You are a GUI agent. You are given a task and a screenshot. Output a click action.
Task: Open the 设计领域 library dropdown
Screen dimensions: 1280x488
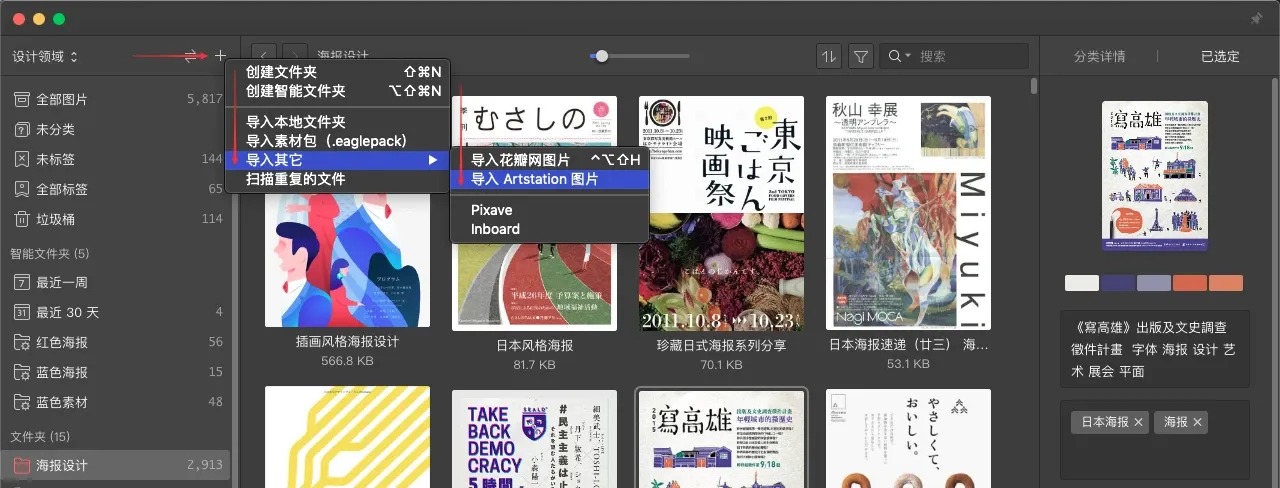[45, 56]
